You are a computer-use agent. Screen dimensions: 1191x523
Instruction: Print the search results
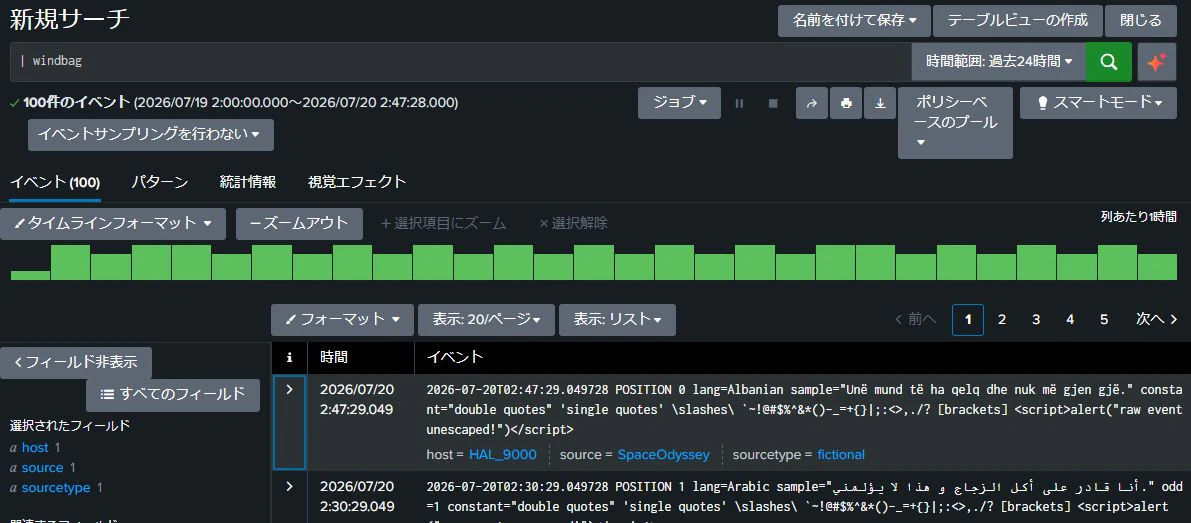tap(846, 103)
